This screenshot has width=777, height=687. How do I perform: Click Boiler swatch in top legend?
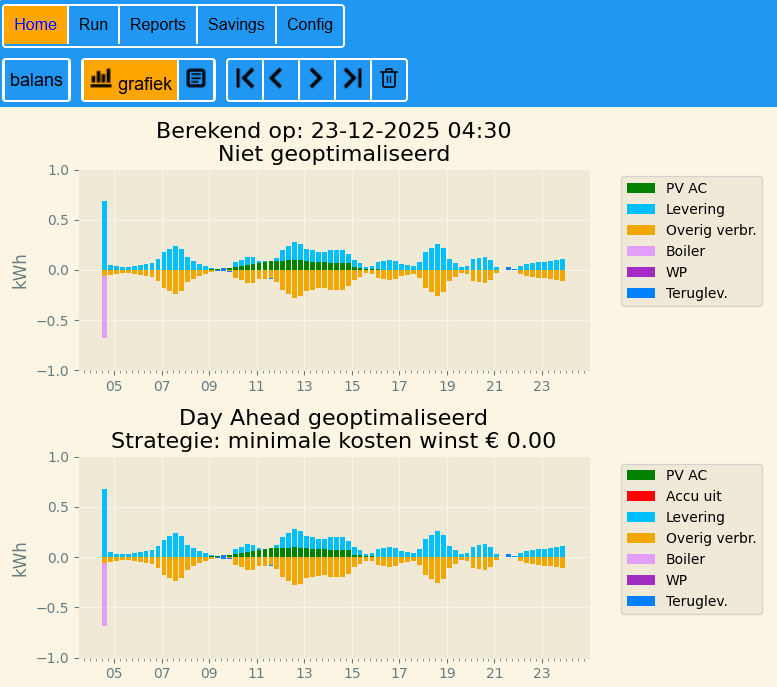641,251
